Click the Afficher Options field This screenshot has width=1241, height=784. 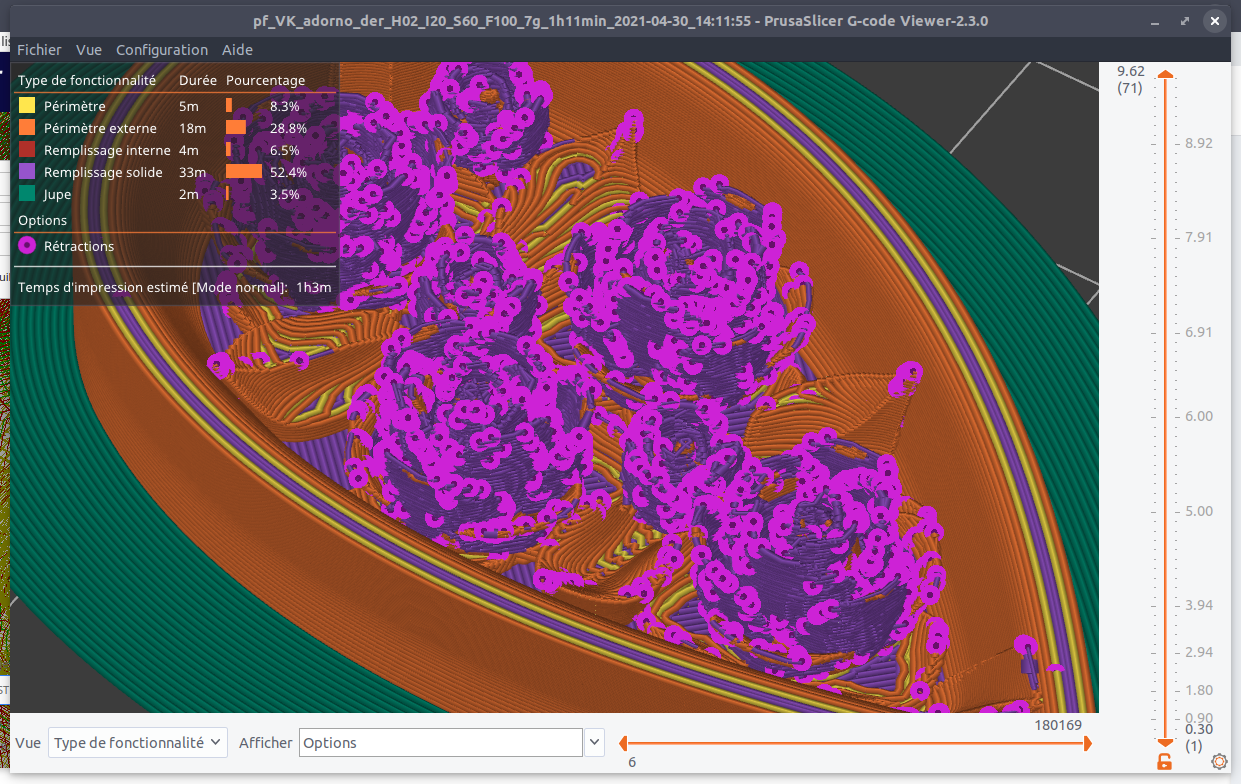click(441, 743)
